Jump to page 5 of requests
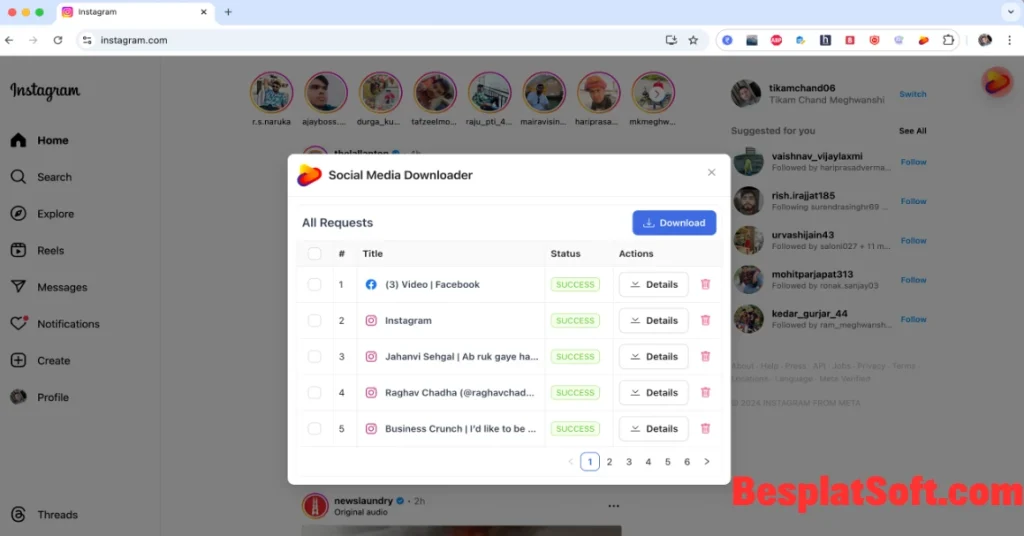The height and width of the screenshot is (536, 1024). (667, 462)
